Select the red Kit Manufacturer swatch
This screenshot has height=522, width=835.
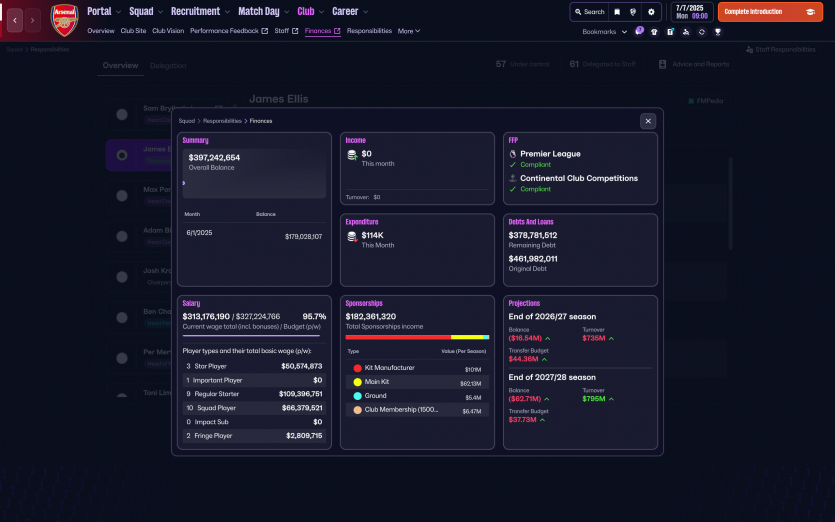[357, 369]
